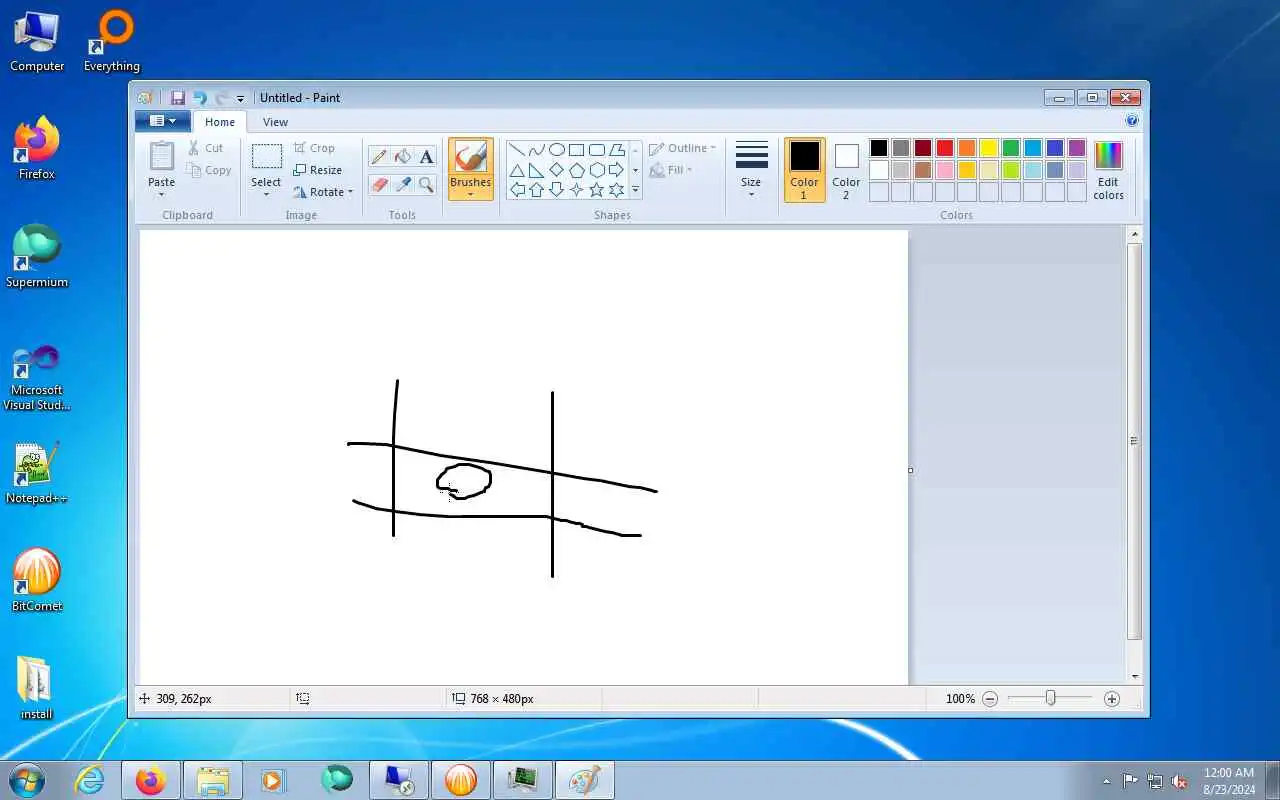Switch to the Home tab
Image resolution: width=1280 pixels, height=800 pixels.
pos(220,122)
